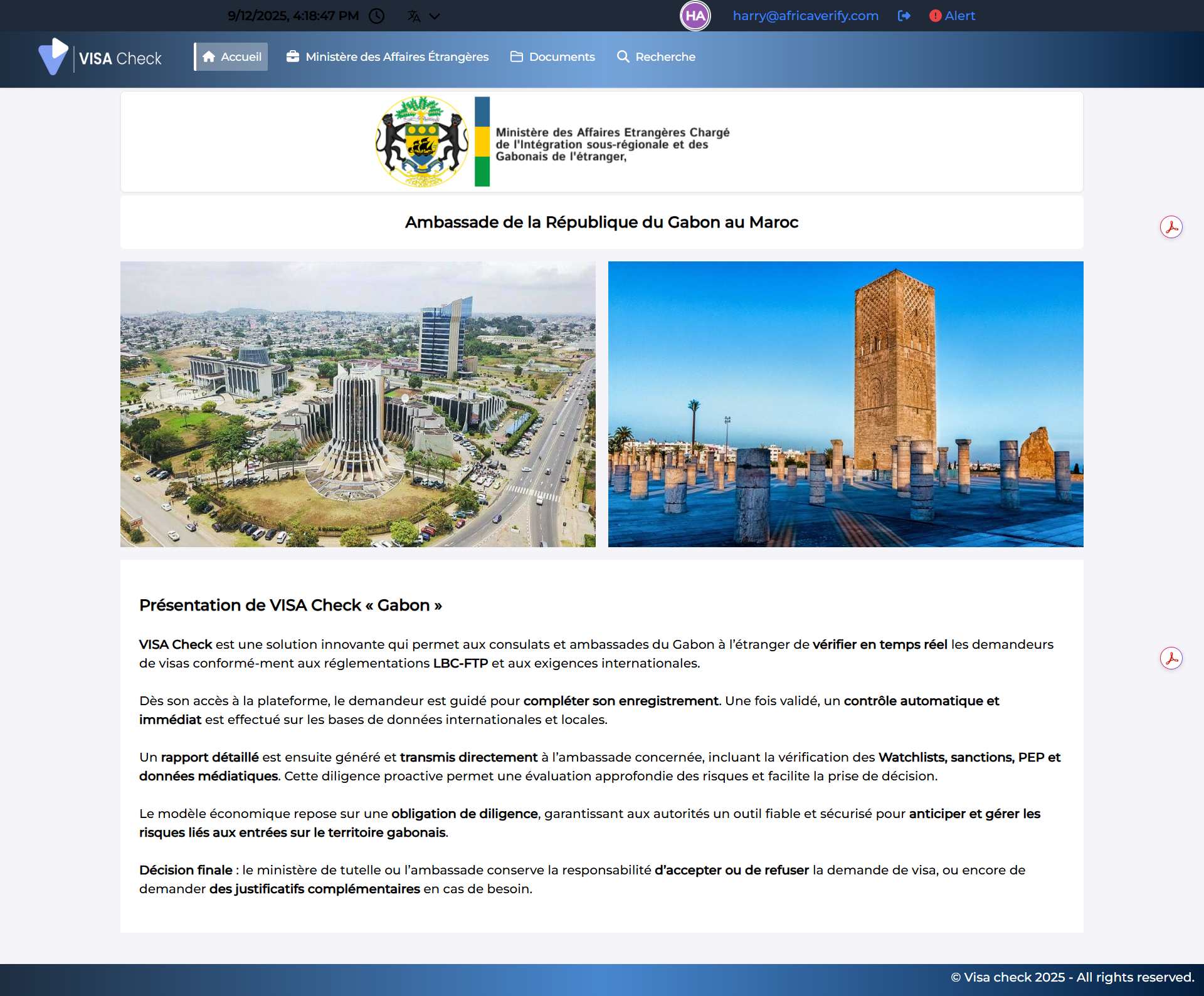Click the VISA Check logo
The image size is (1204, 996).
[100, 57]
